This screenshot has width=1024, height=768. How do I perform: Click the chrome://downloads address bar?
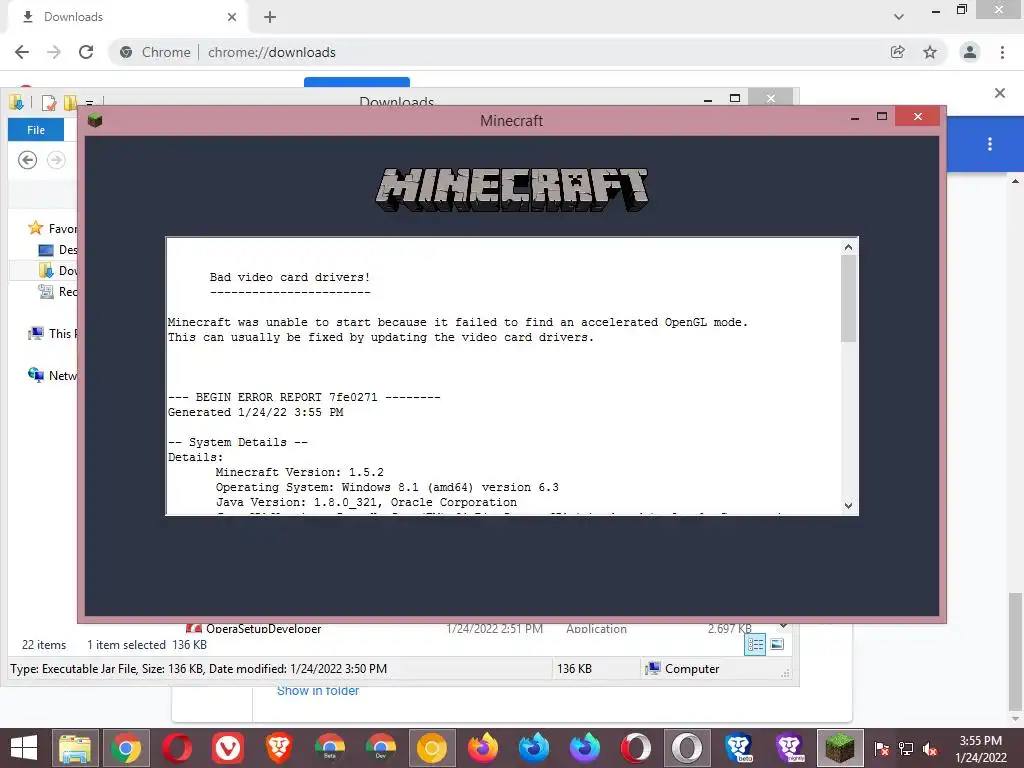tap(496, 52)
